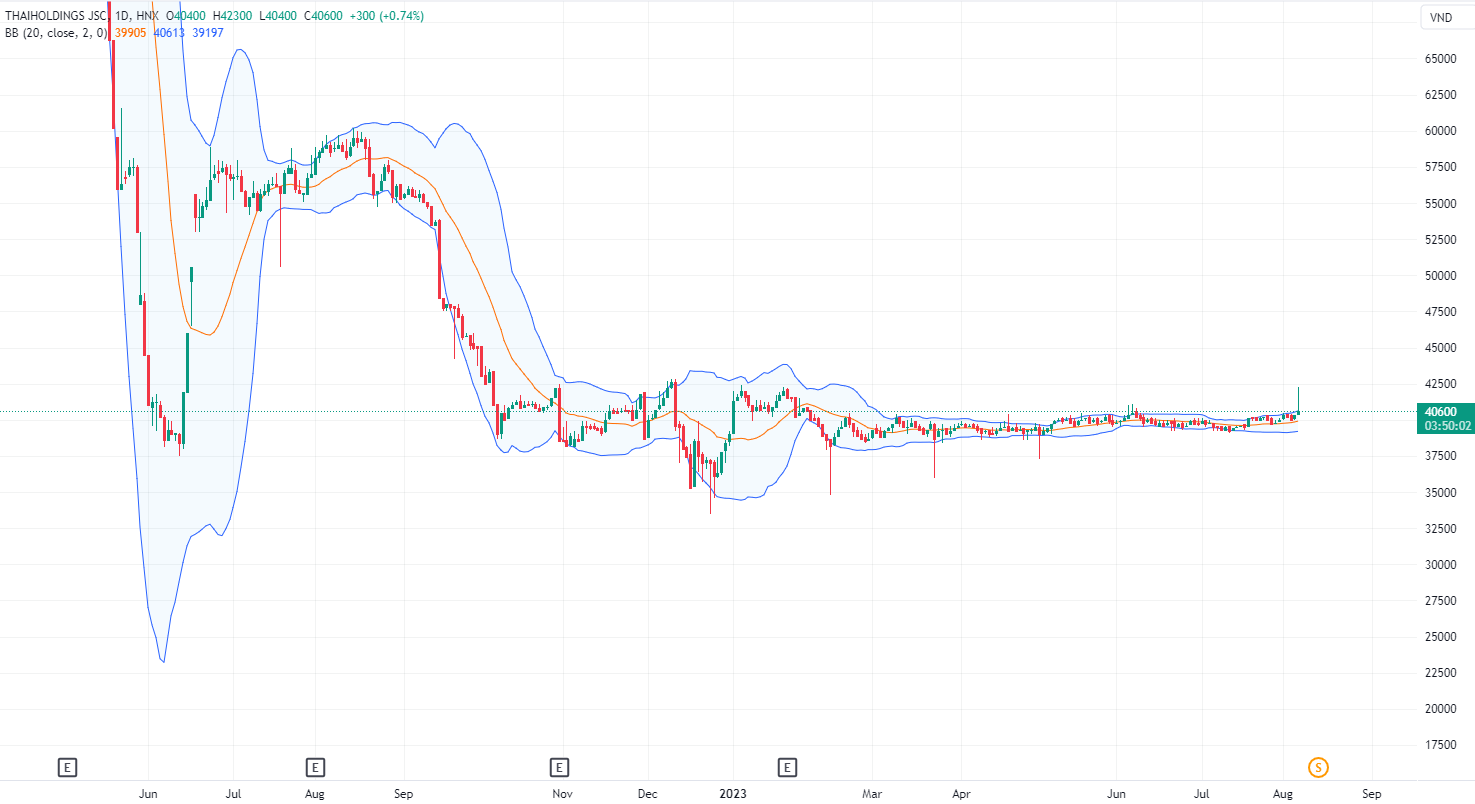Click the earnings E marker below June 2022
This screenshot has height=804, width=1475.
pyautogui.click(x=67, y=768)
